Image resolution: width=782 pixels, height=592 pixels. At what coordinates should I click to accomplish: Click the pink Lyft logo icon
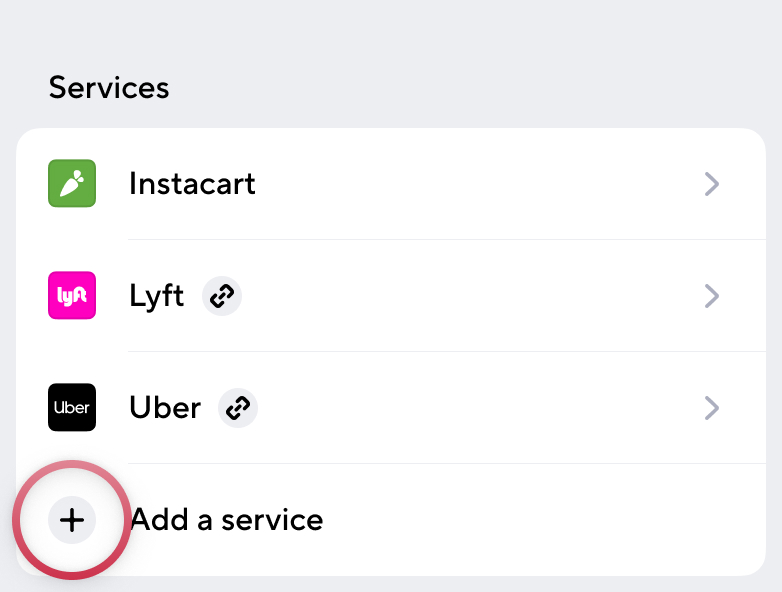(x=72, y=296)
